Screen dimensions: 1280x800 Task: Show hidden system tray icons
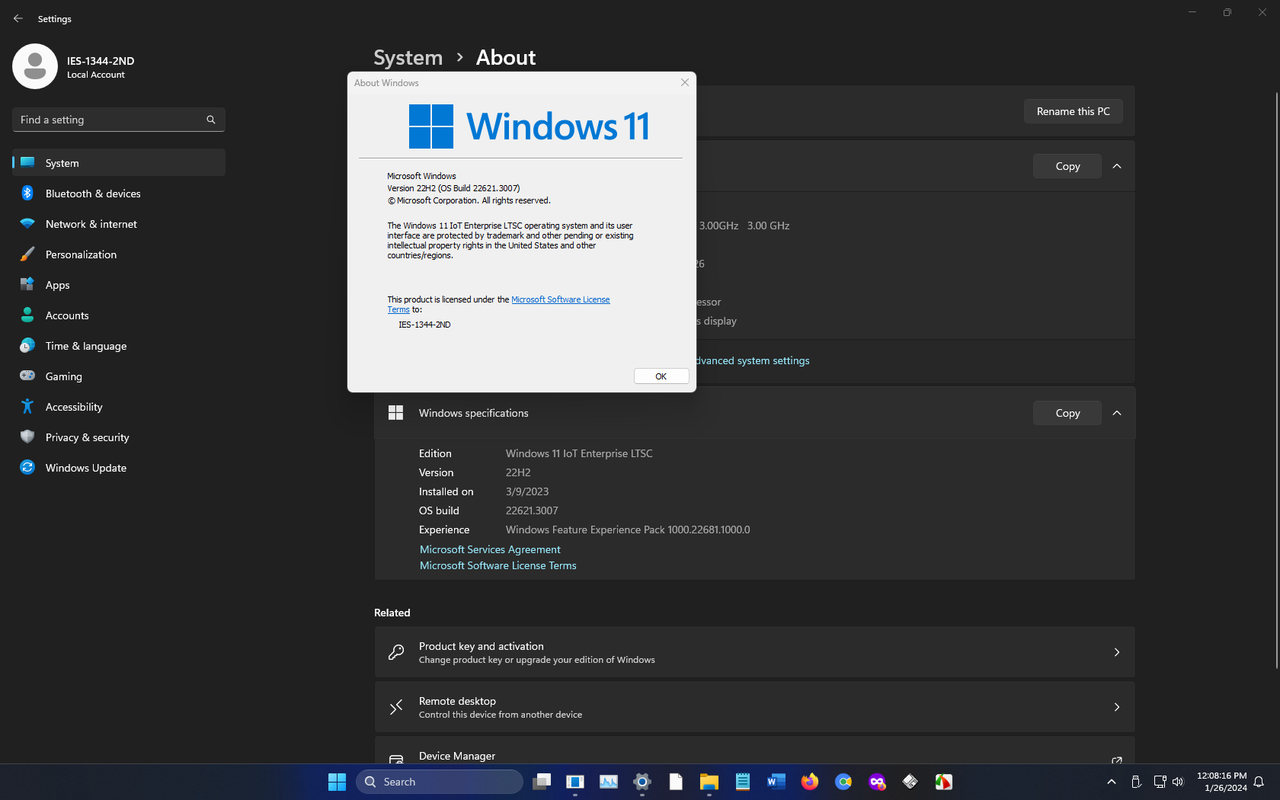coord(1111,782)
